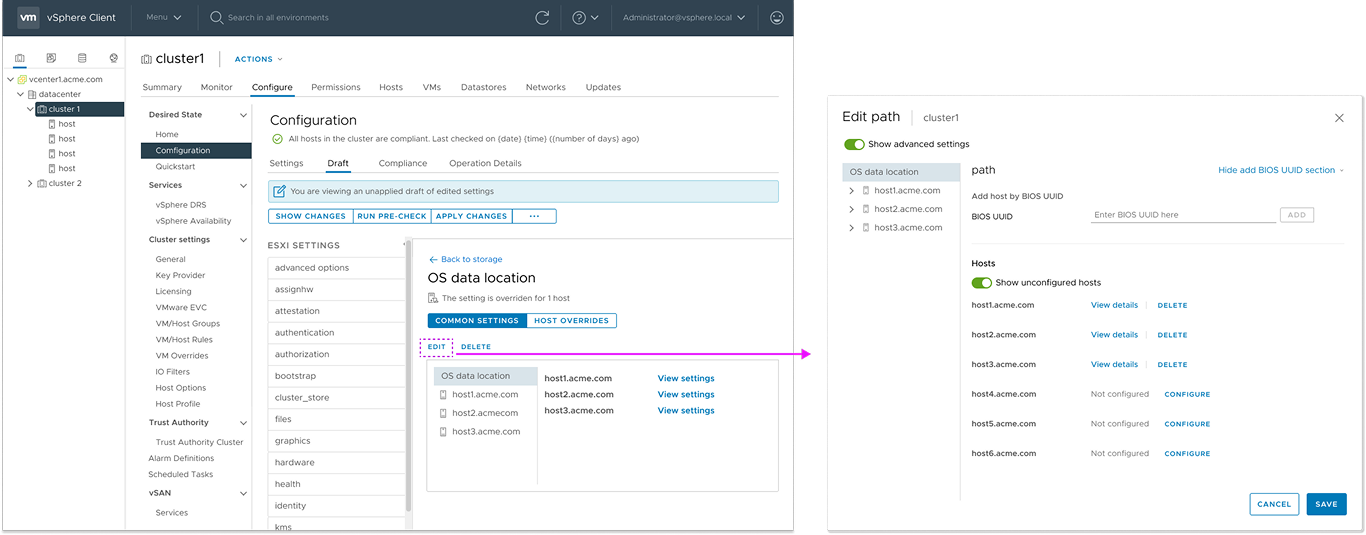Expand host1.acme.com in Edit path tree
This screenshot has width=1366, height=535.
coord(851,190)
